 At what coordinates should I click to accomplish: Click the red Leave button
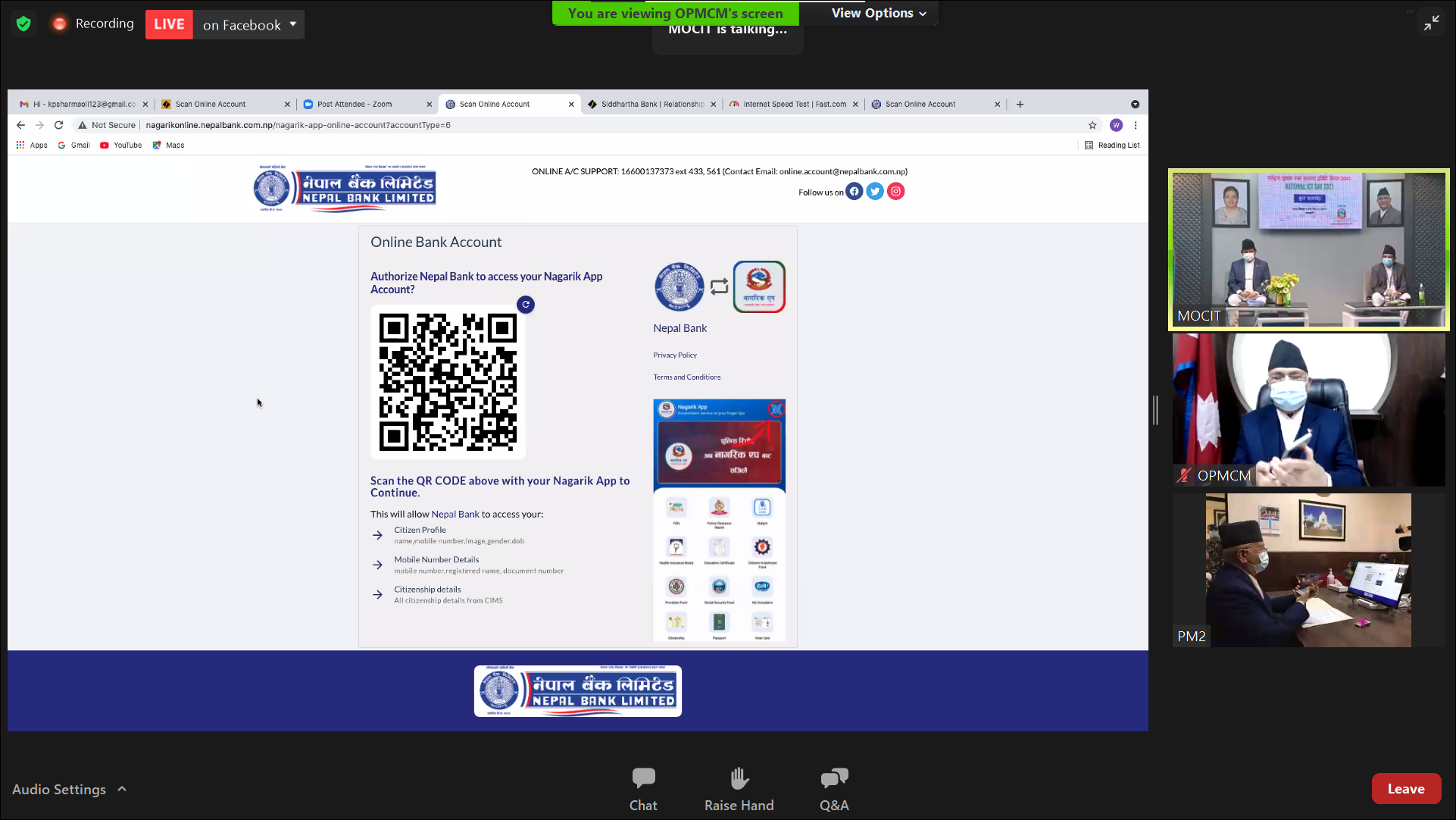[x=1406, y=789]
